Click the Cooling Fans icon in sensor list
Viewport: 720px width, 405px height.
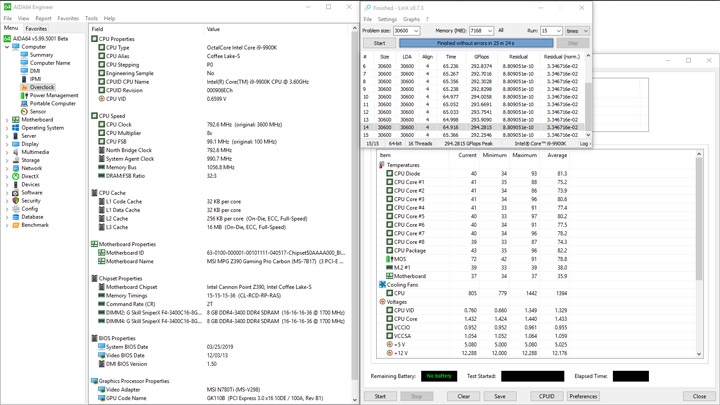click(382, 285)
